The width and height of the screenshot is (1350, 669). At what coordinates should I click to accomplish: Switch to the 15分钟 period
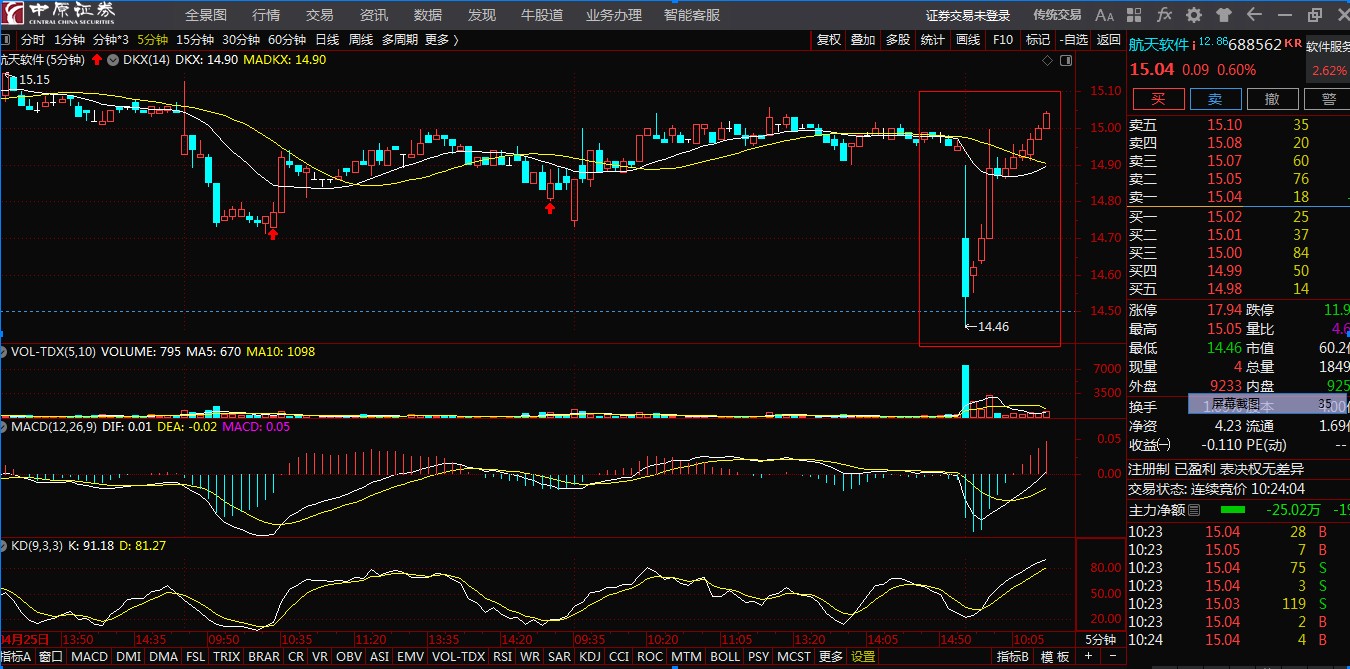click(x=195, y=40)
